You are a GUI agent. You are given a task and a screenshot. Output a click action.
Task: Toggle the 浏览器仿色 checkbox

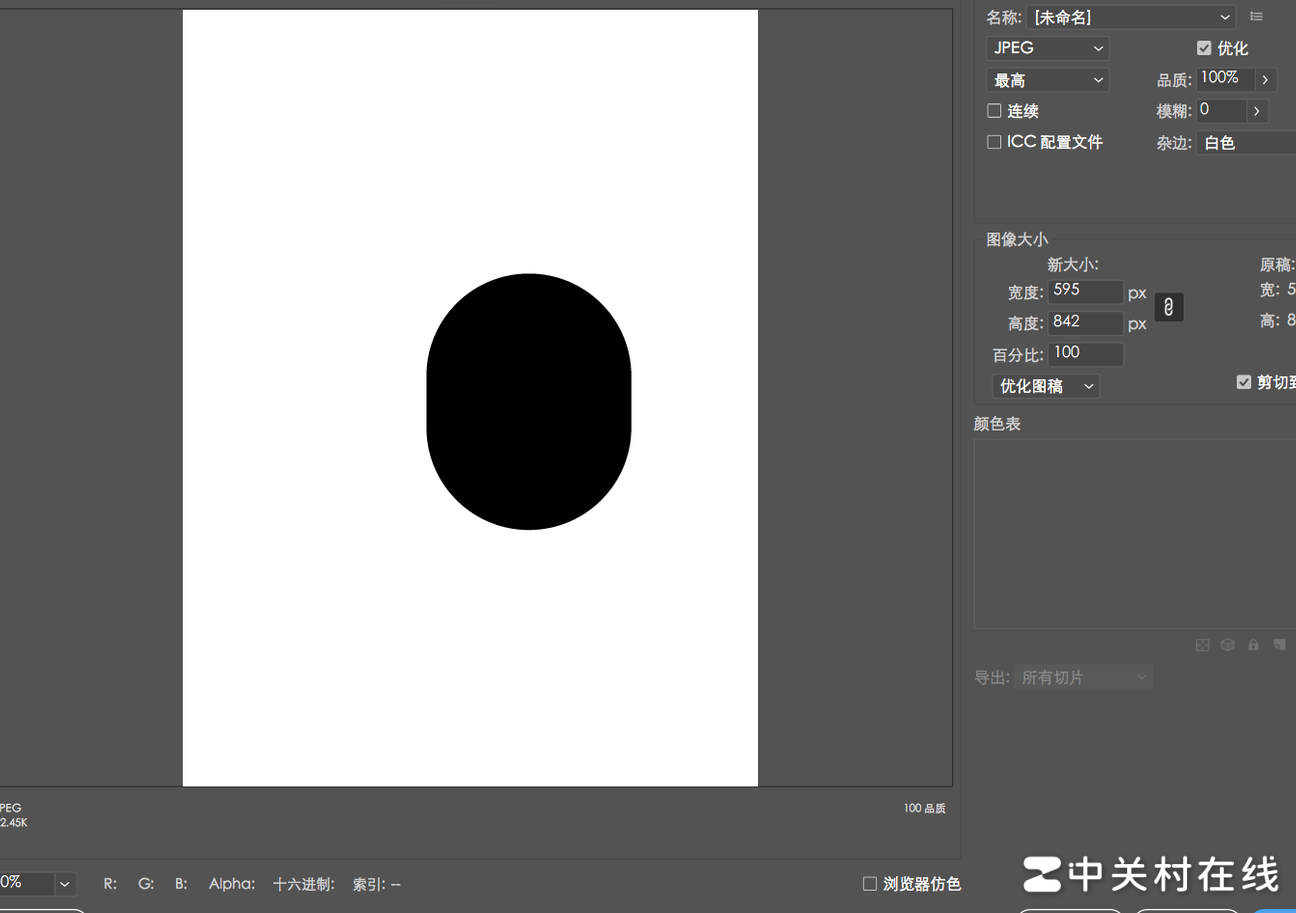pos(870,883)
